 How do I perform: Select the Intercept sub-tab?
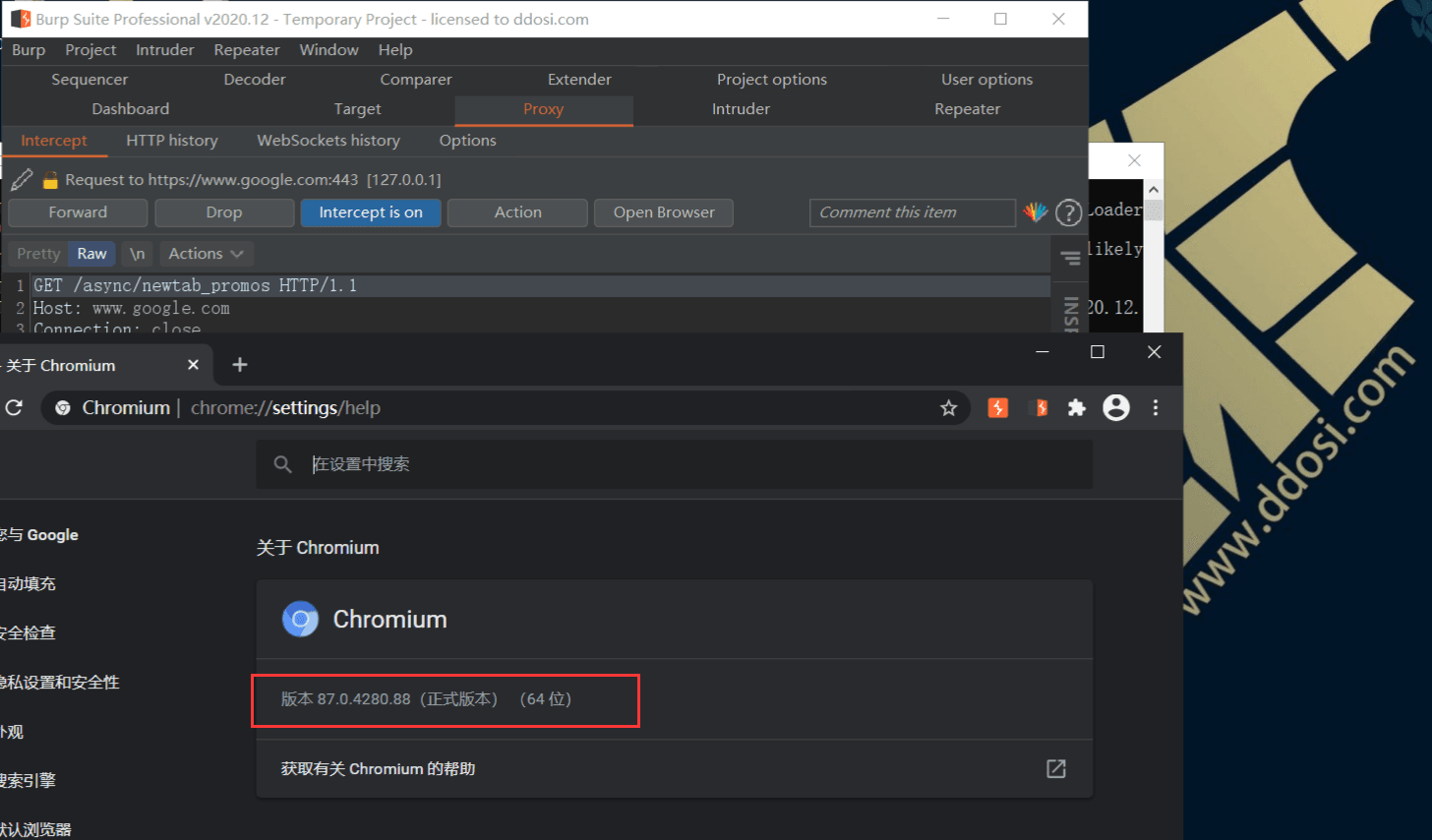click(x=54, y=141)
